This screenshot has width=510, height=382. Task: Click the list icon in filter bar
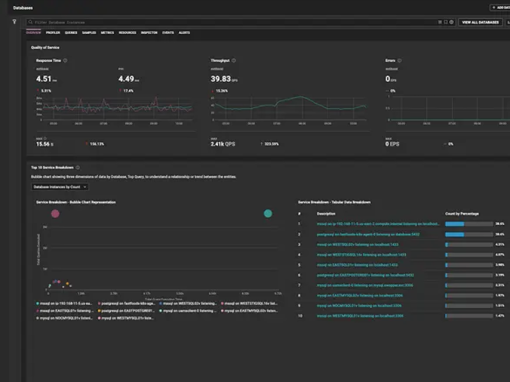(x=440, y=22)
